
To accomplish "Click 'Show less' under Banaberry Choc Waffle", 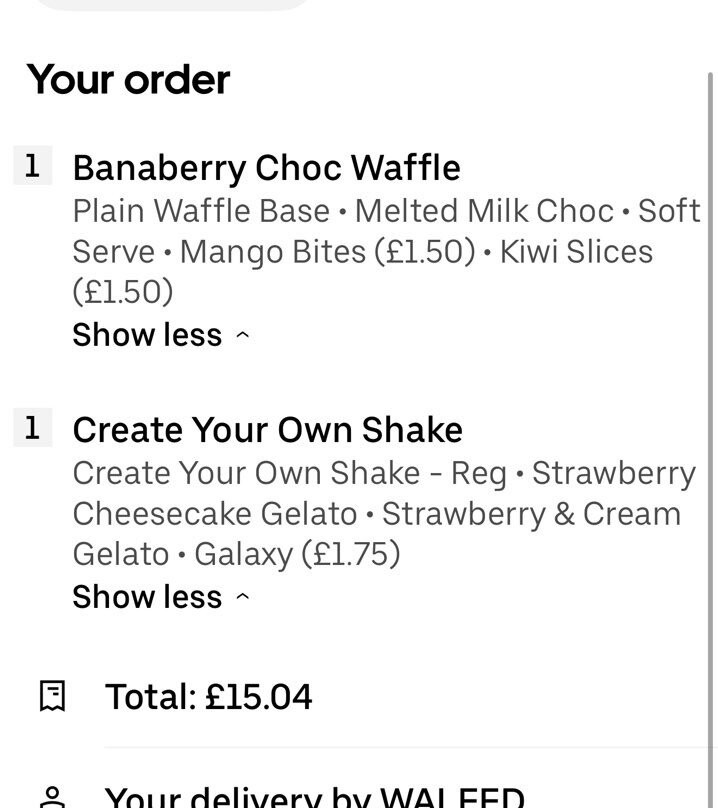I will click(x=147, y=335).
